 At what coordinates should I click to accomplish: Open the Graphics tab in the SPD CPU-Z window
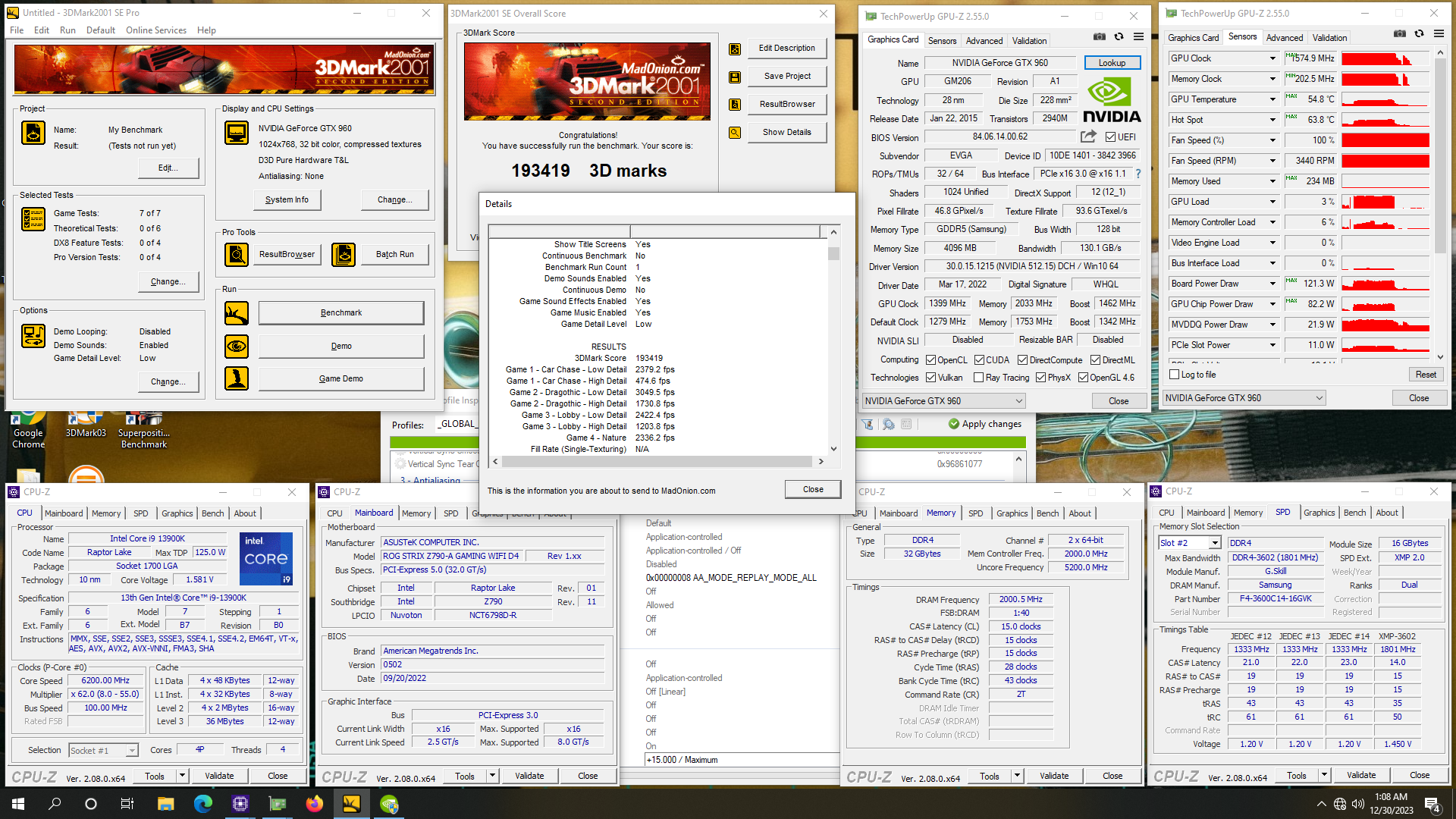(x=1319, y=513)
